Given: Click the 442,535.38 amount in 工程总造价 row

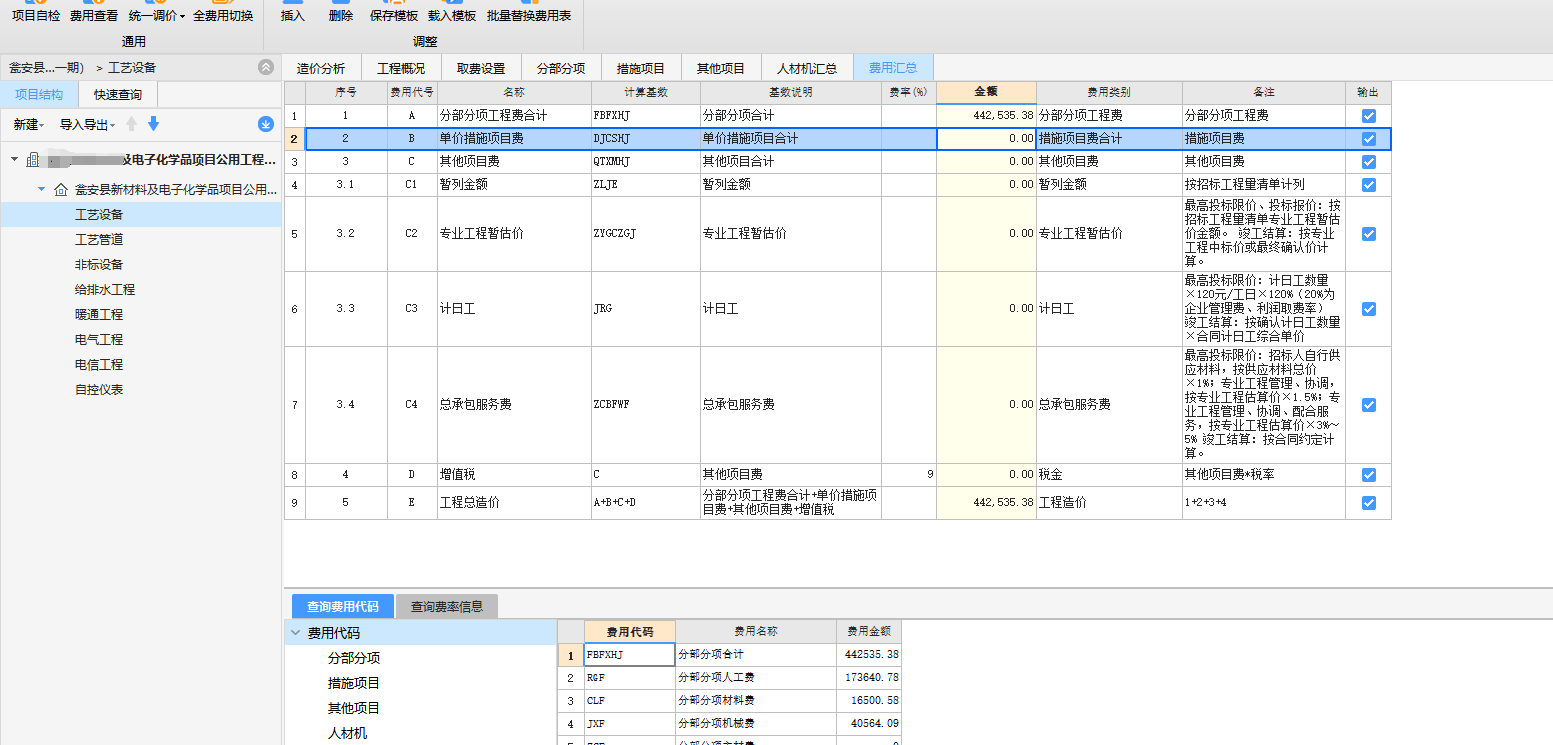Looking at the screenshot, I should [986, 502].
